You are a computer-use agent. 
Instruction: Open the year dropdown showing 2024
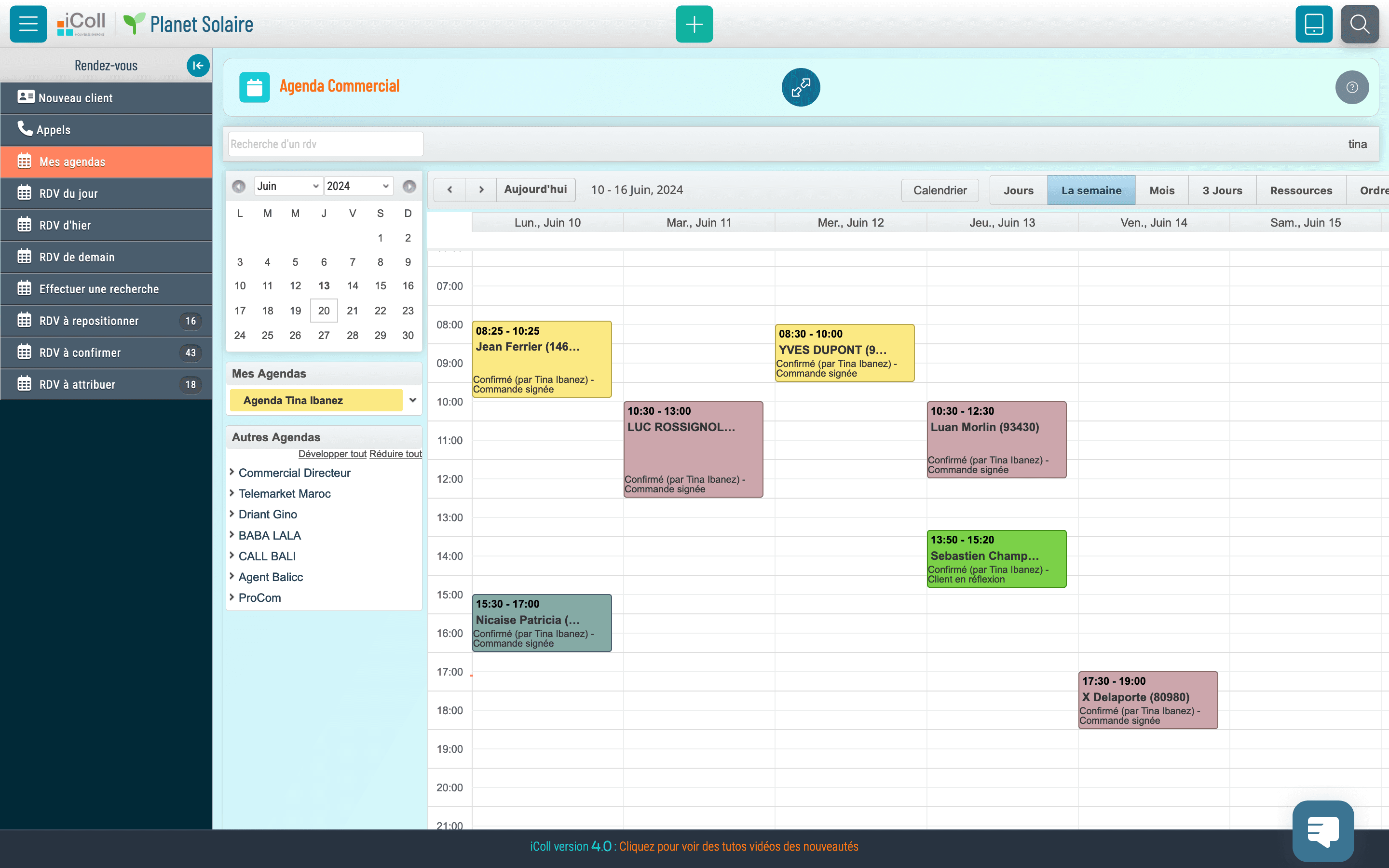(x=359, y=186)
